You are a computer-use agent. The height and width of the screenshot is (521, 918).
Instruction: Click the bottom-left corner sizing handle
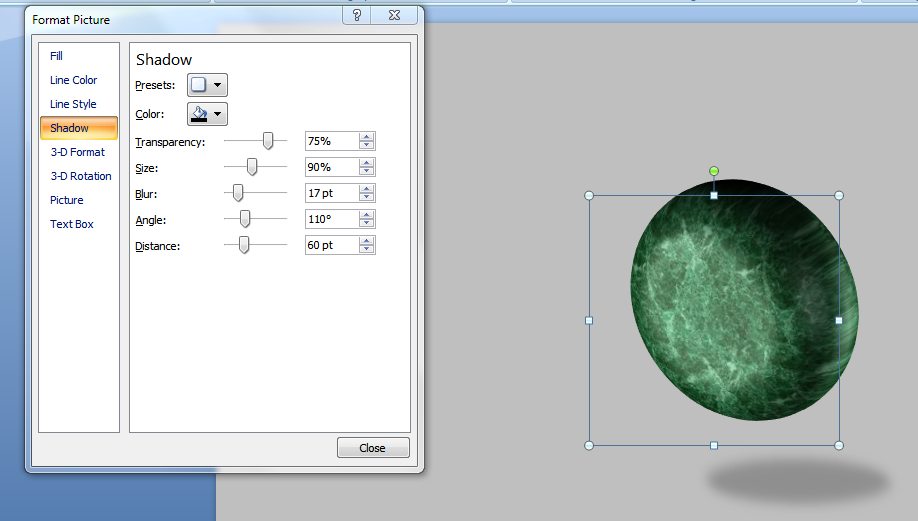tap(589, 445)
